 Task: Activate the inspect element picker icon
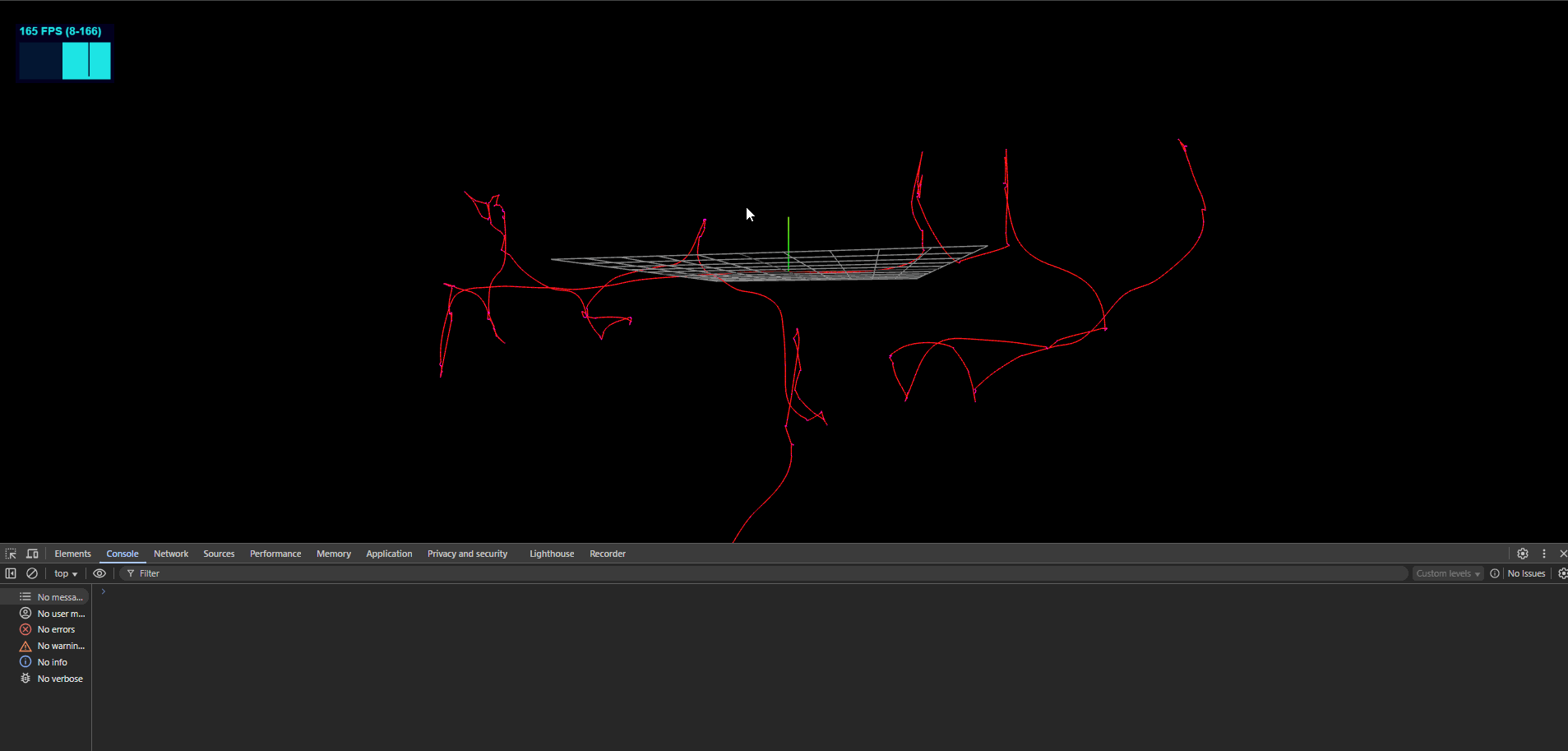[11, 554]
